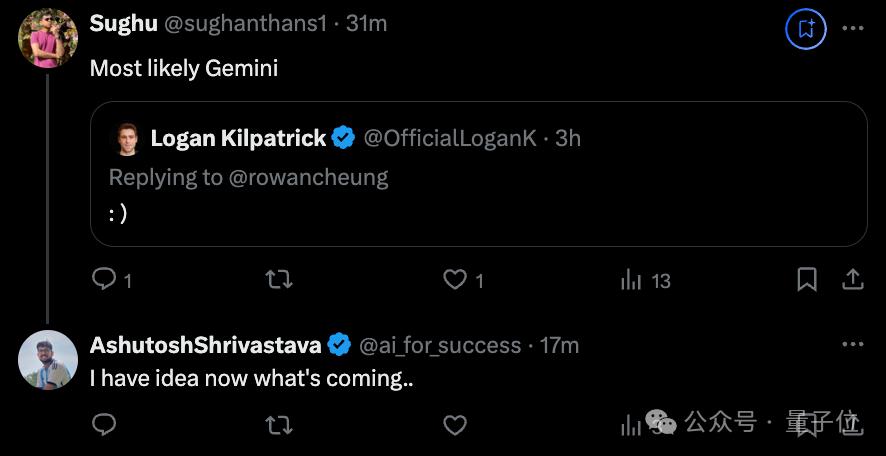Click the blue add-bookmark icon at top
Screen dimensions: 886x456
click(x=806, y=29)
